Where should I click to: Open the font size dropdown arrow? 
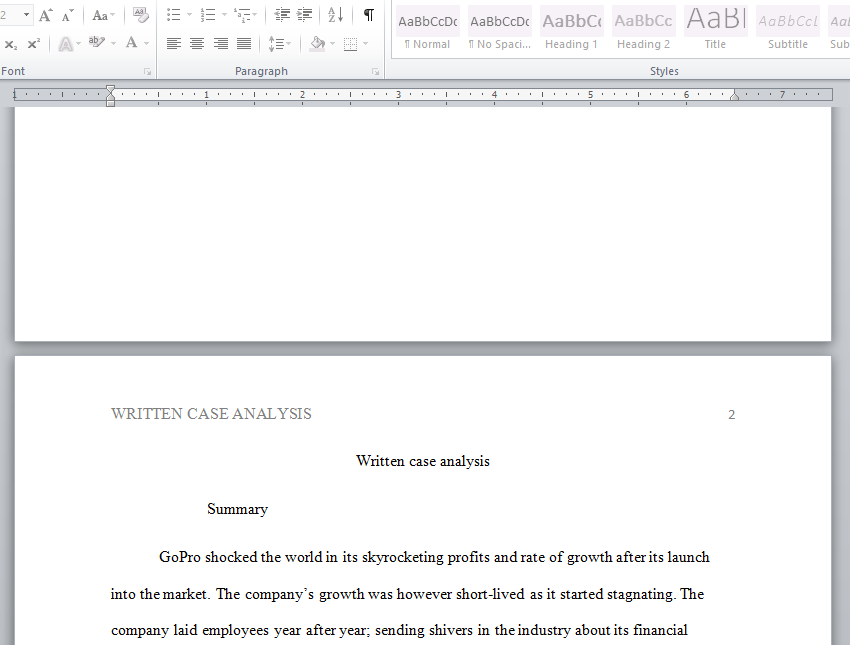[27, 15]
